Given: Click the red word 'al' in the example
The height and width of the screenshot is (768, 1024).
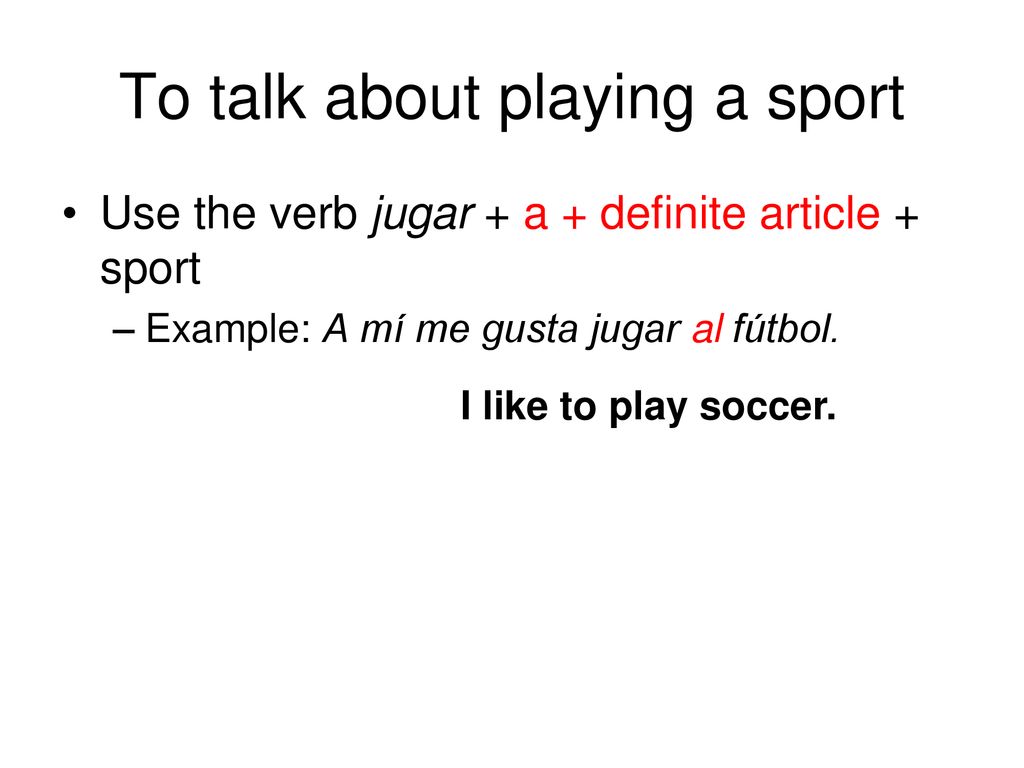Looking at the screenshot, I should point(707,330).
